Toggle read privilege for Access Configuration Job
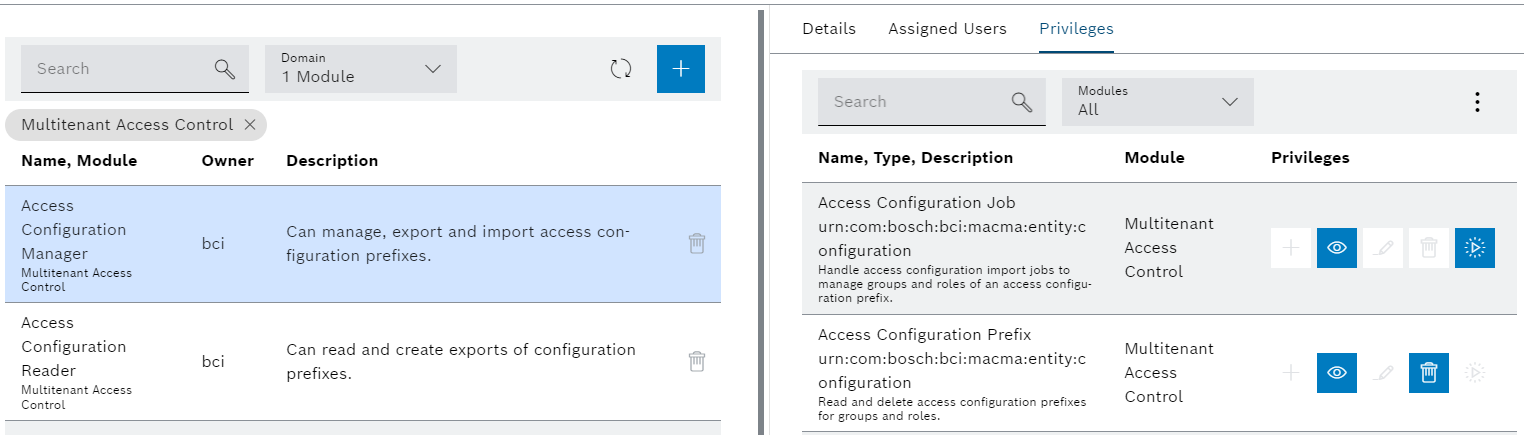Image resolution: width=1524 pixels, height=435 pixels. pyautogui.click(x=1336, y=248)
